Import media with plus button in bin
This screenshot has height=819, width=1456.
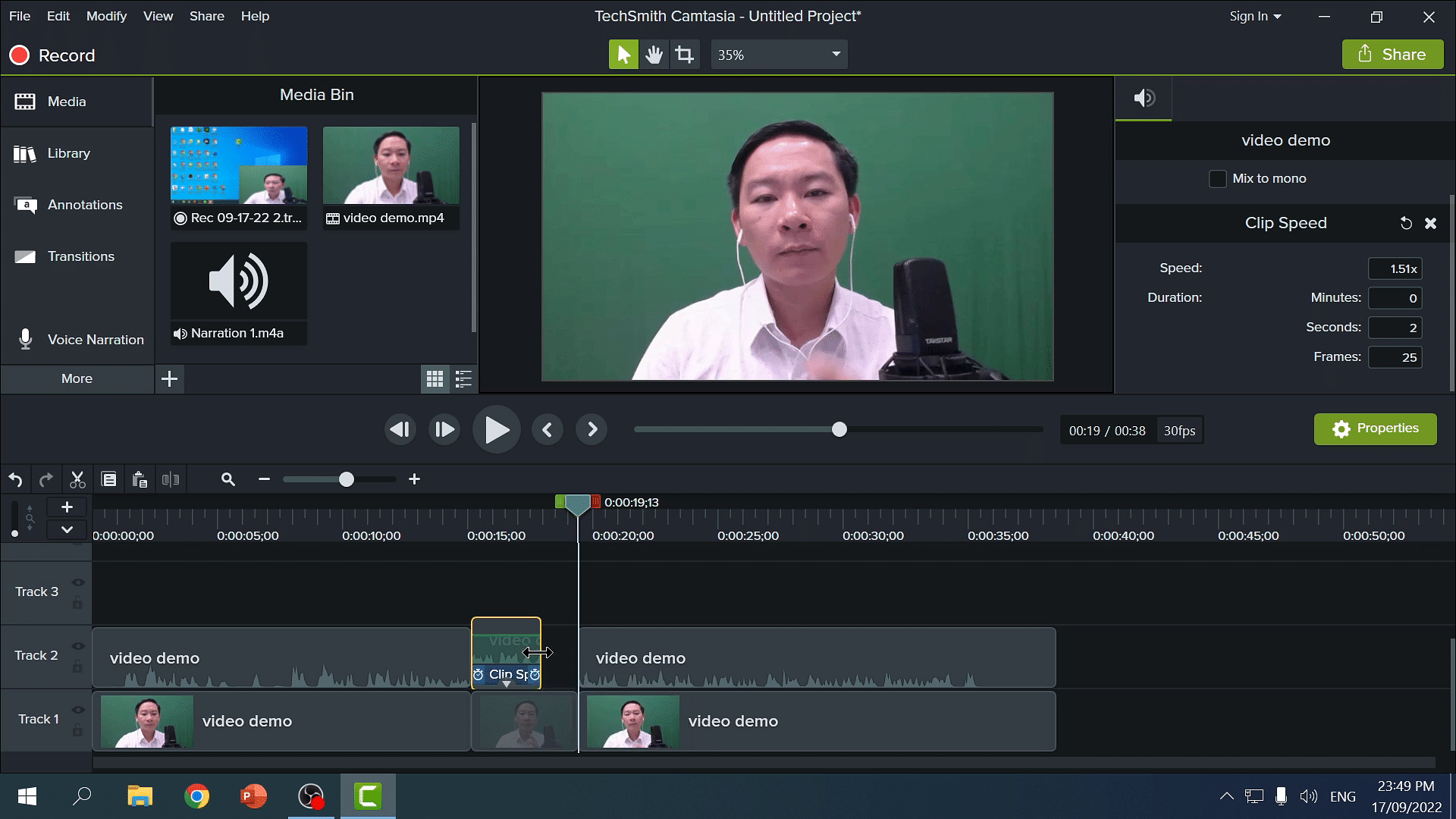[170, 378]
